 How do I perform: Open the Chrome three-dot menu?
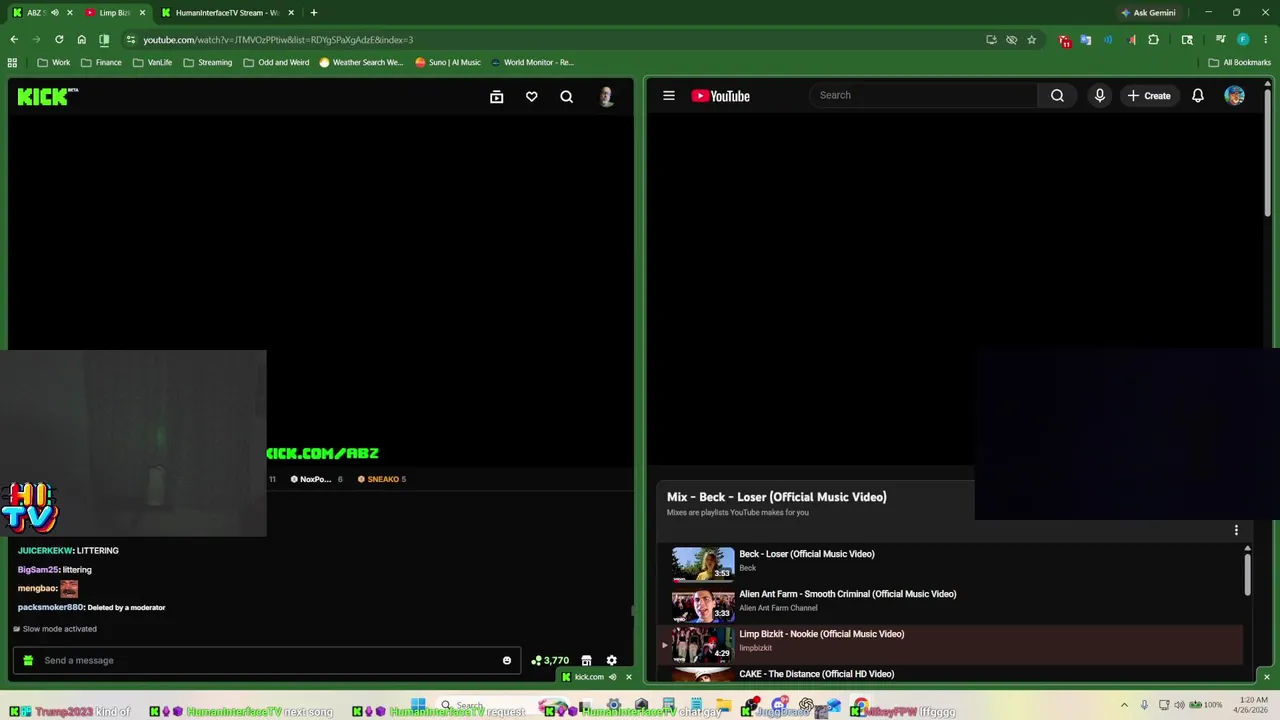click(x=1265, y=40)
